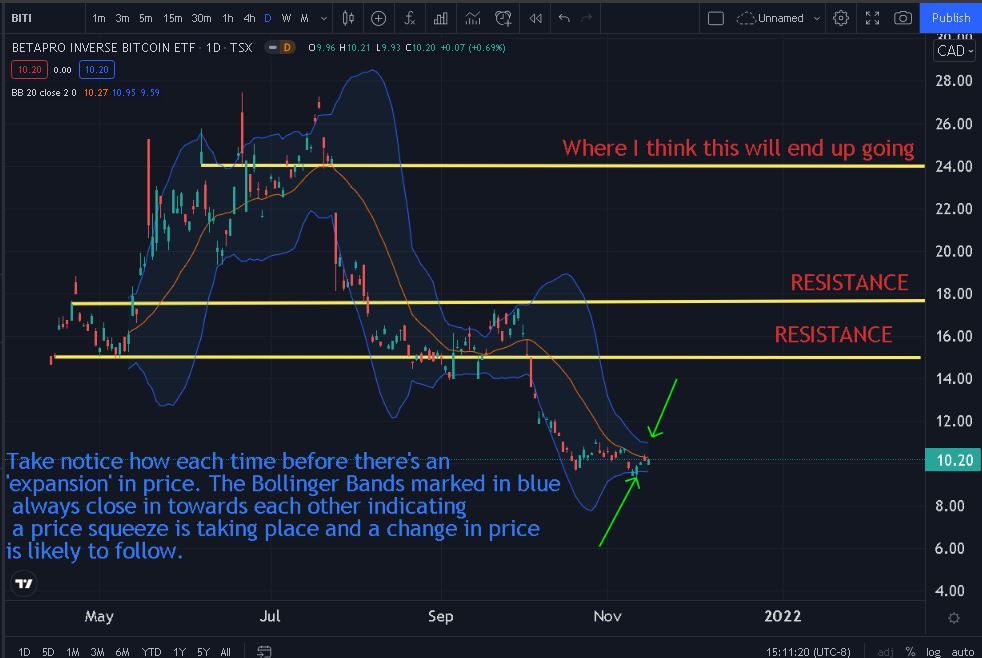Switch to the 15m interval

[x=173, y=18]
